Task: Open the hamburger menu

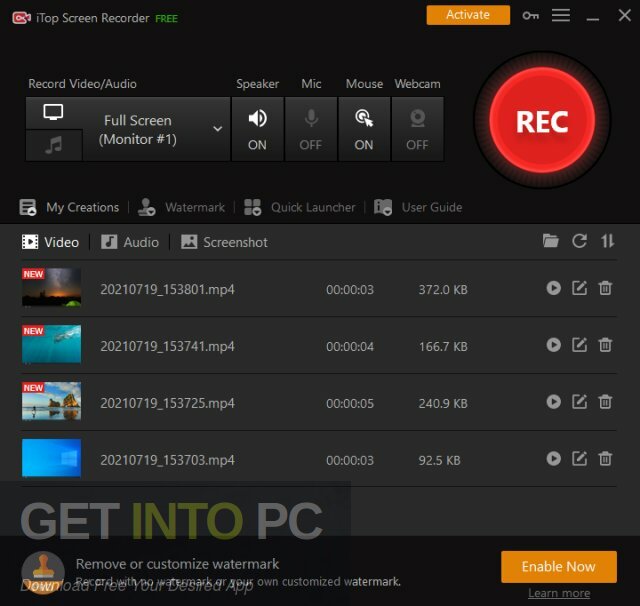Action: (x=561, y=16)
